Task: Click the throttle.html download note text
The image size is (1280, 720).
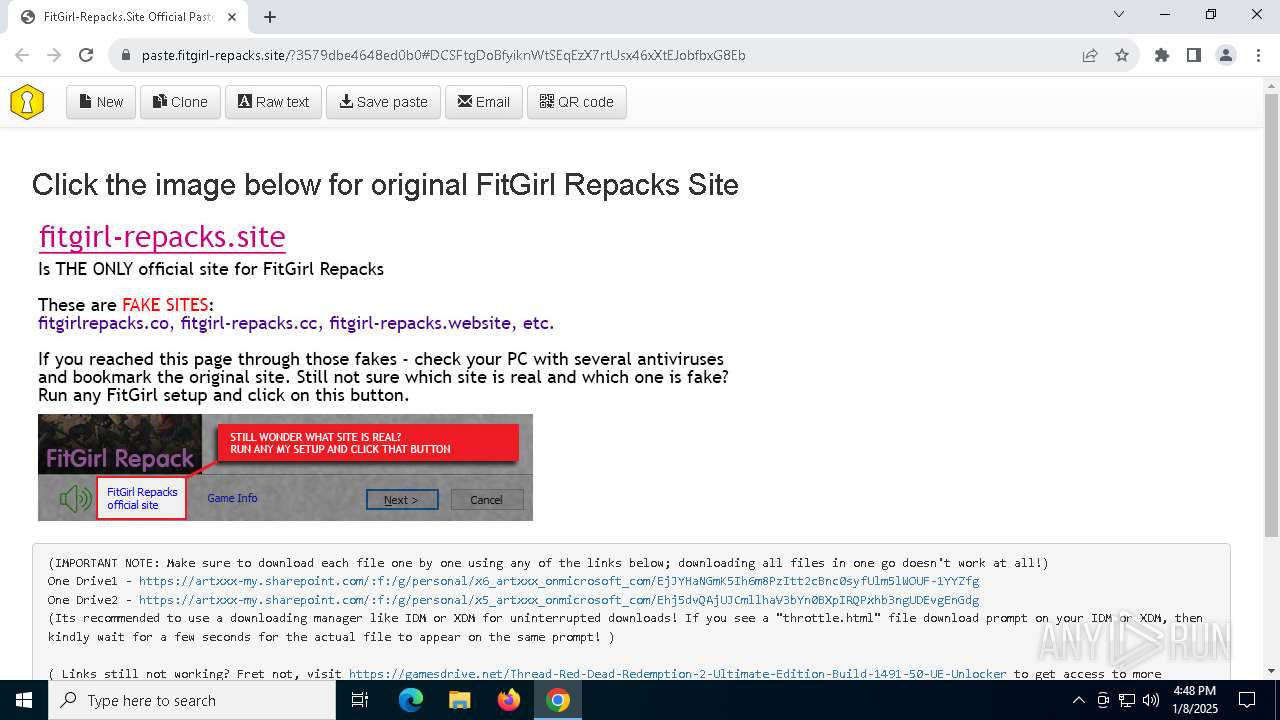Action: coord(625,628)
